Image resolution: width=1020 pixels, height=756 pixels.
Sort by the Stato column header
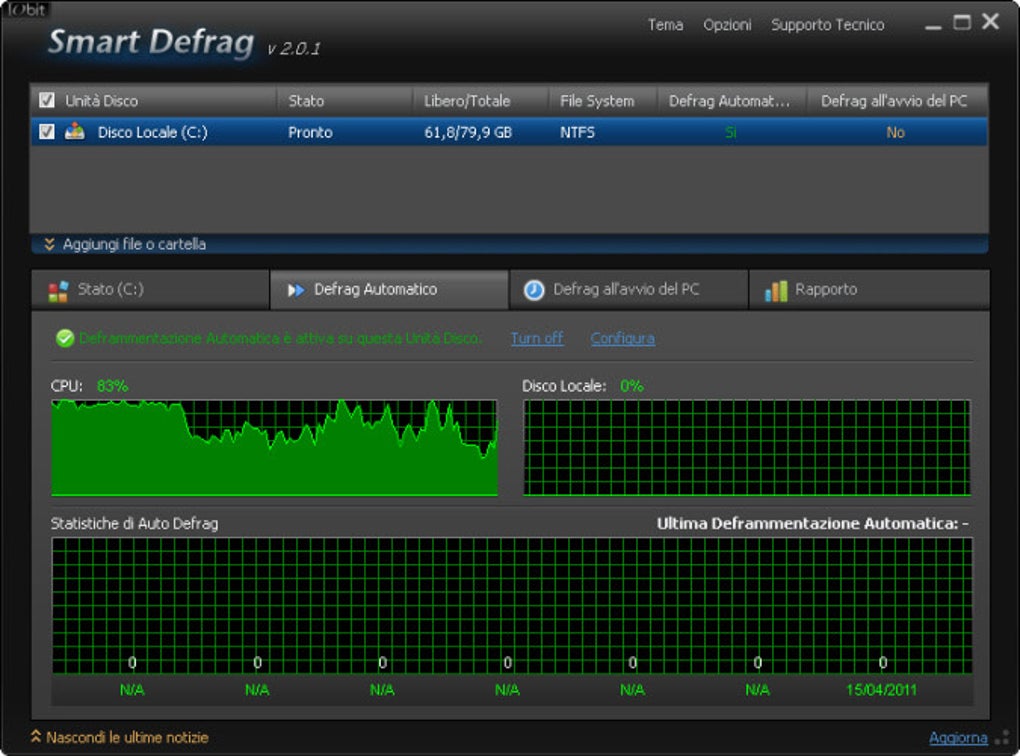tap(345, 100)
